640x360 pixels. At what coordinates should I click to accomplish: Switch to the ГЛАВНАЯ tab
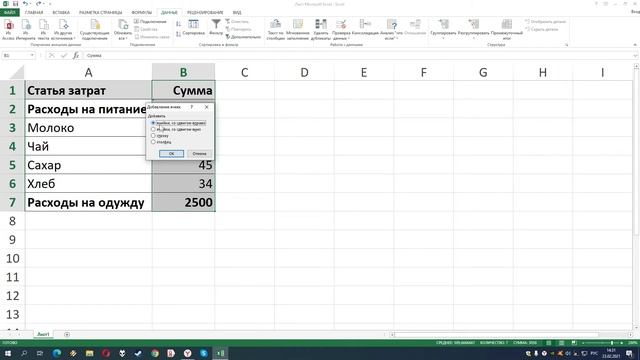34,12
